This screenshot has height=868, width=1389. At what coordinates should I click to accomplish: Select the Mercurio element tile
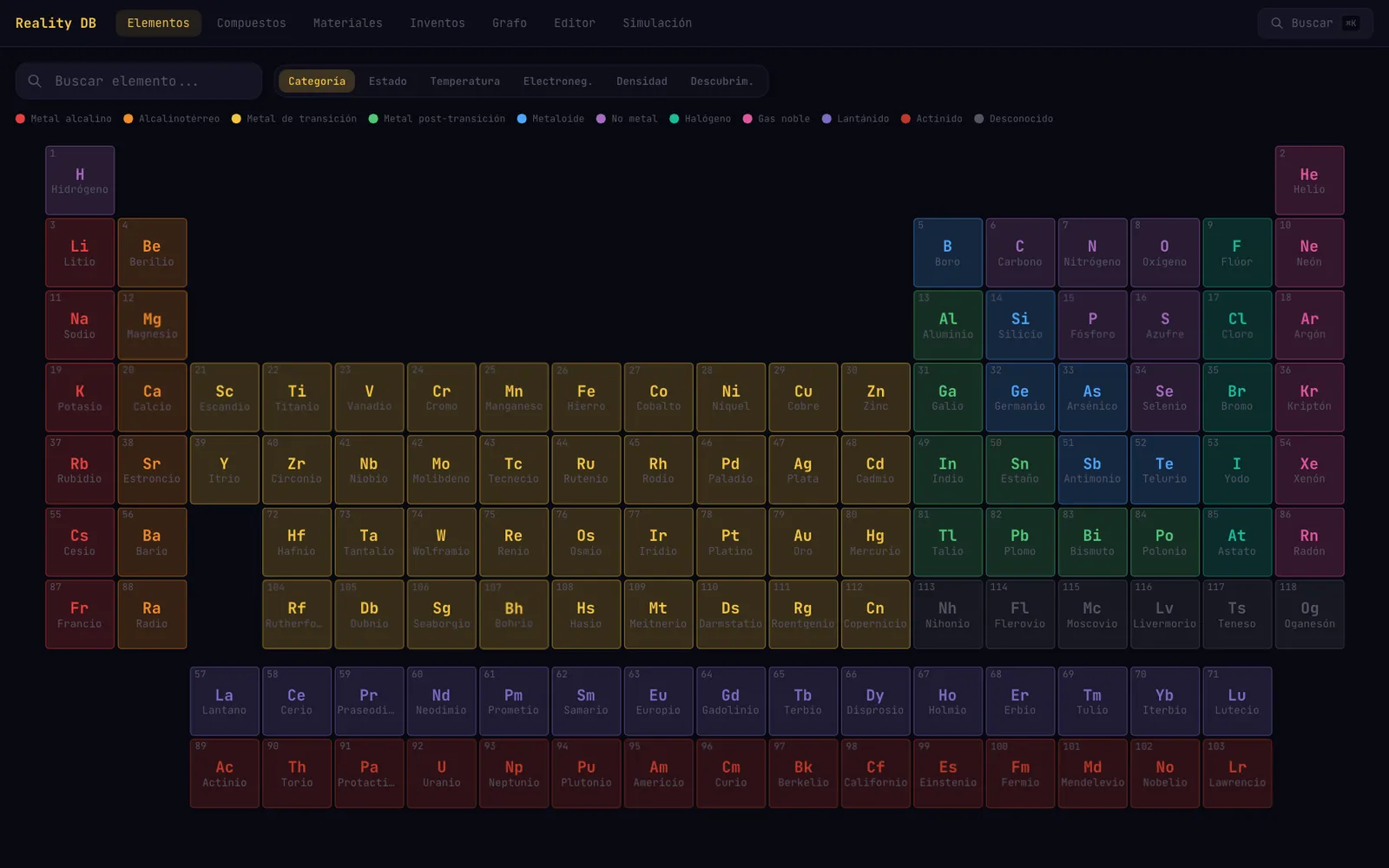click(875, 542)
